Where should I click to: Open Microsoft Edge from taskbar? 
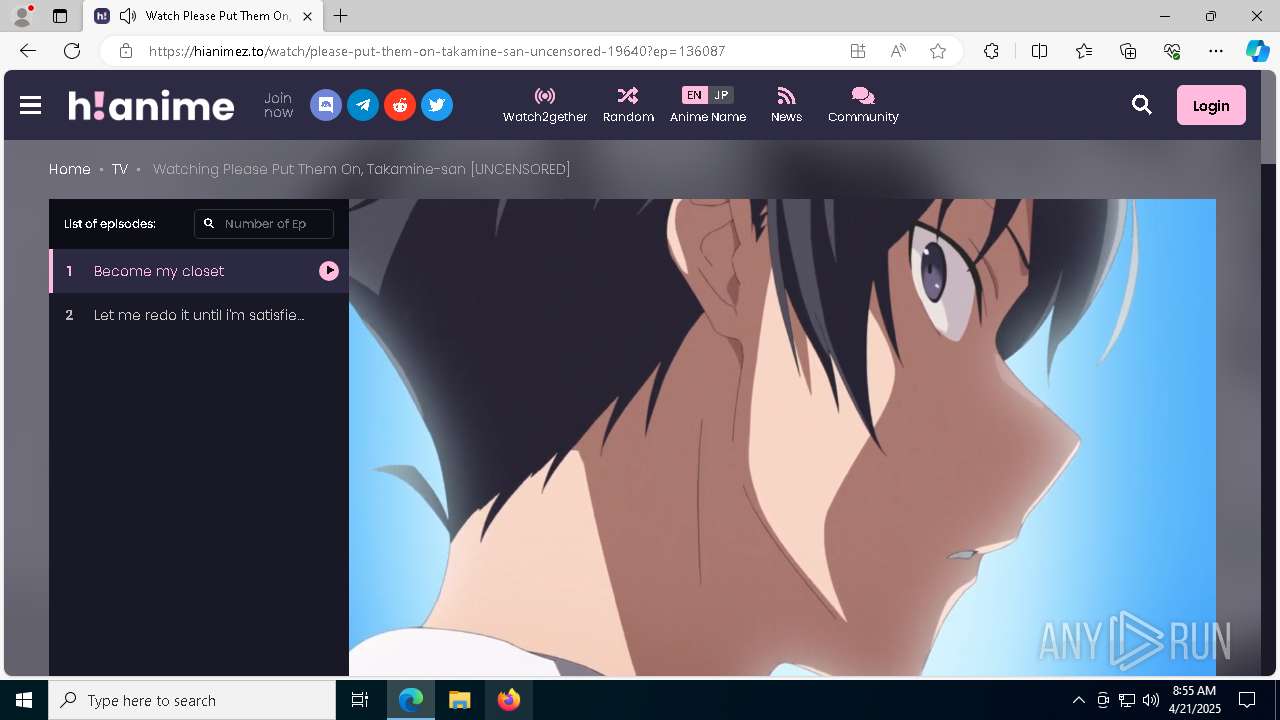tap(411, 700)
